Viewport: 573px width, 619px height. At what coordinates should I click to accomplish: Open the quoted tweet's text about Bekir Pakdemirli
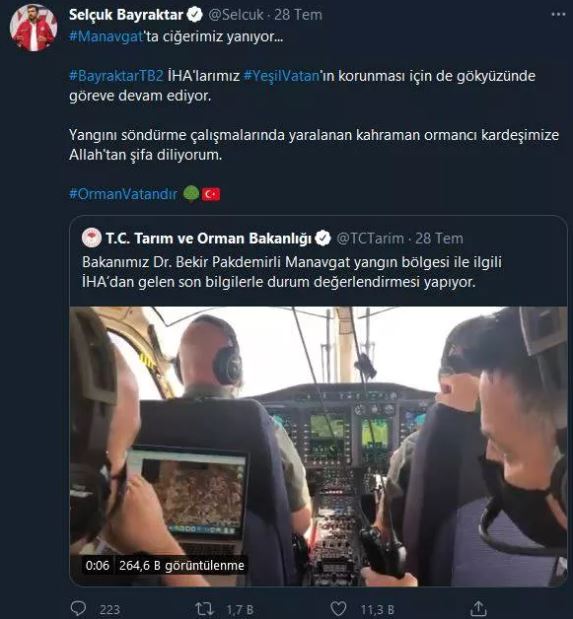[x=292, y=272]
